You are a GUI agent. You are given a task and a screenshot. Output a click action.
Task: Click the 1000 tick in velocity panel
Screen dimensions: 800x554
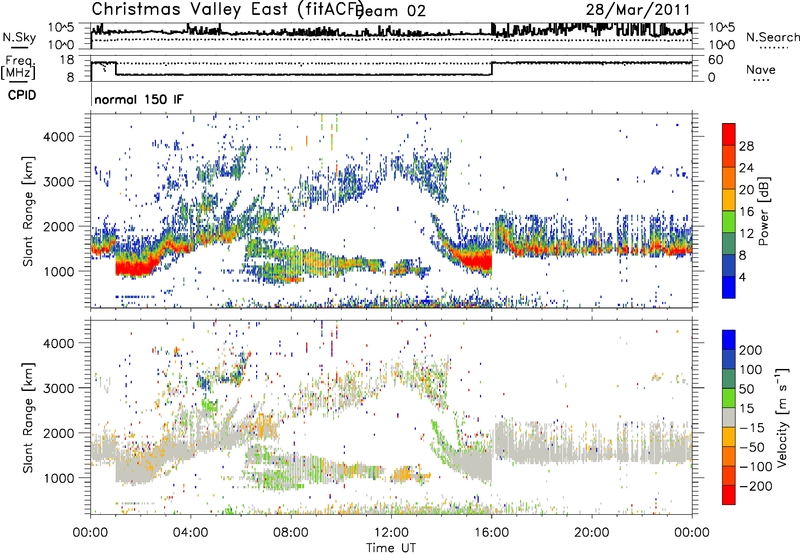tap(59, 478)
